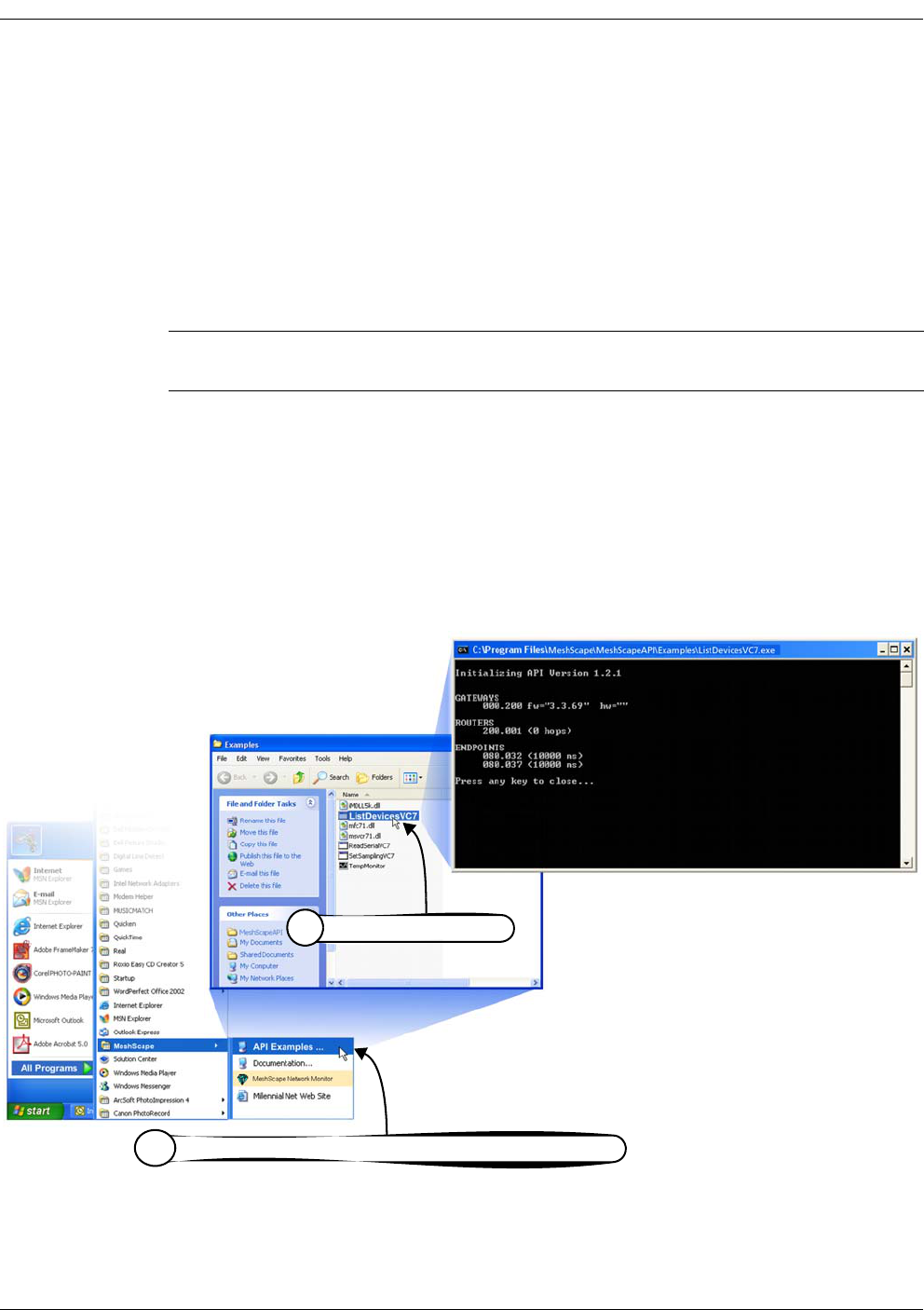
Task: Open Microsoft Outlook from Start menu
Action: point(48,1020)
